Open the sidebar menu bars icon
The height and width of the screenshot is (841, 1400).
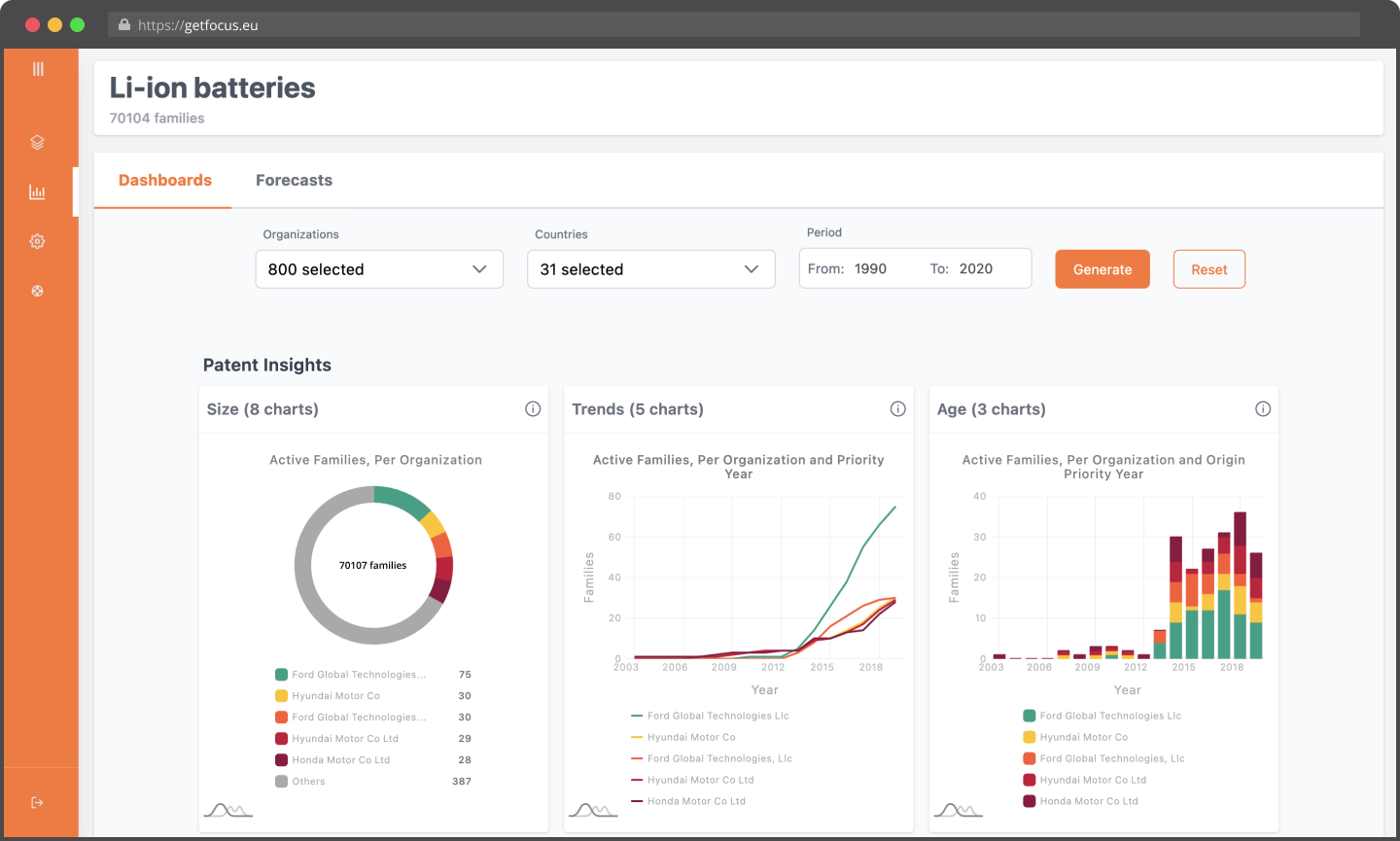(x=38, y=69)
